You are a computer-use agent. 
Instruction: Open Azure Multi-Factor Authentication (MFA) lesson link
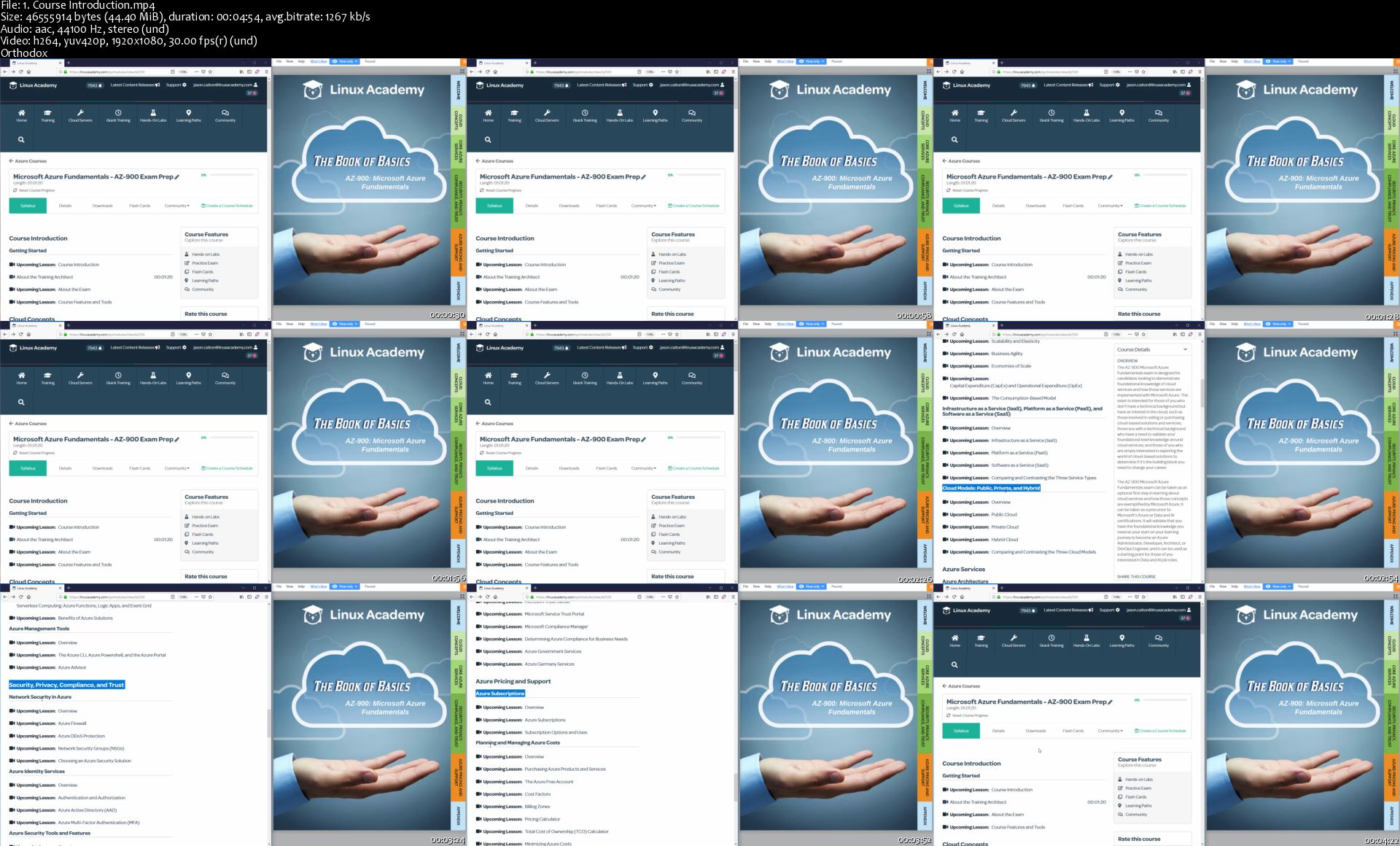98,823
